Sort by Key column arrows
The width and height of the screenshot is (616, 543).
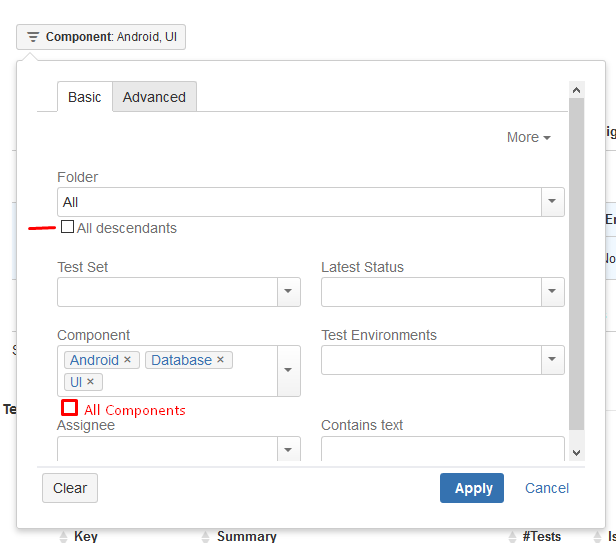pos(63,537)
